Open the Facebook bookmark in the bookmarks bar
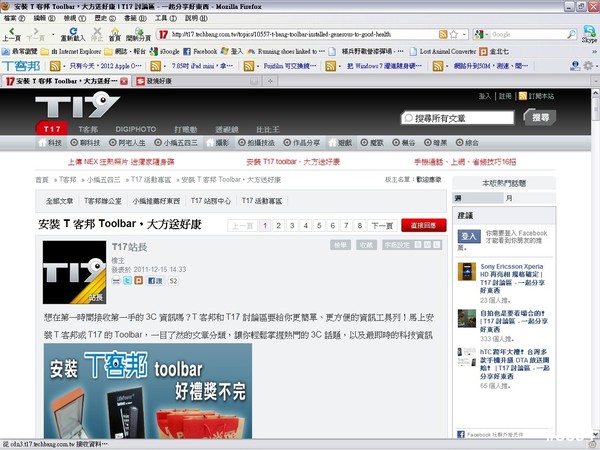 coord(203,50)
